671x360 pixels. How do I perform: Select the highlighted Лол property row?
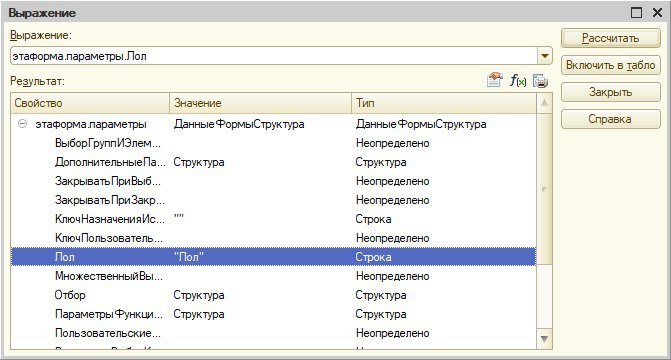click(x=273, y=257)
